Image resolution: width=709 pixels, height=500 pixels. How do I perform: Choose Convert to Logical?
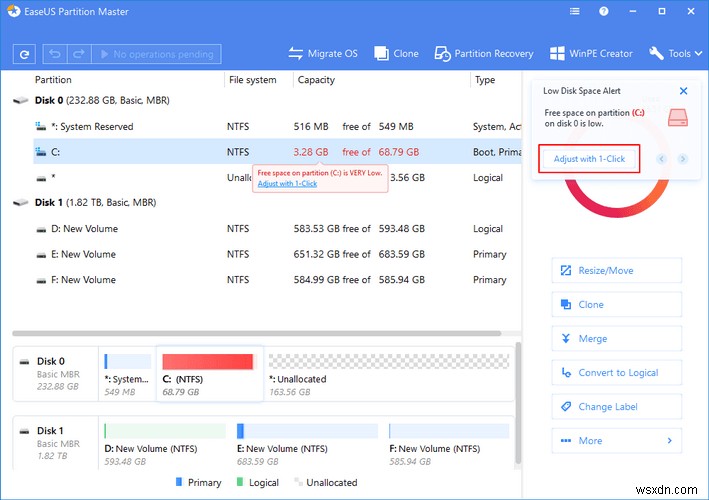pos(616,373)
